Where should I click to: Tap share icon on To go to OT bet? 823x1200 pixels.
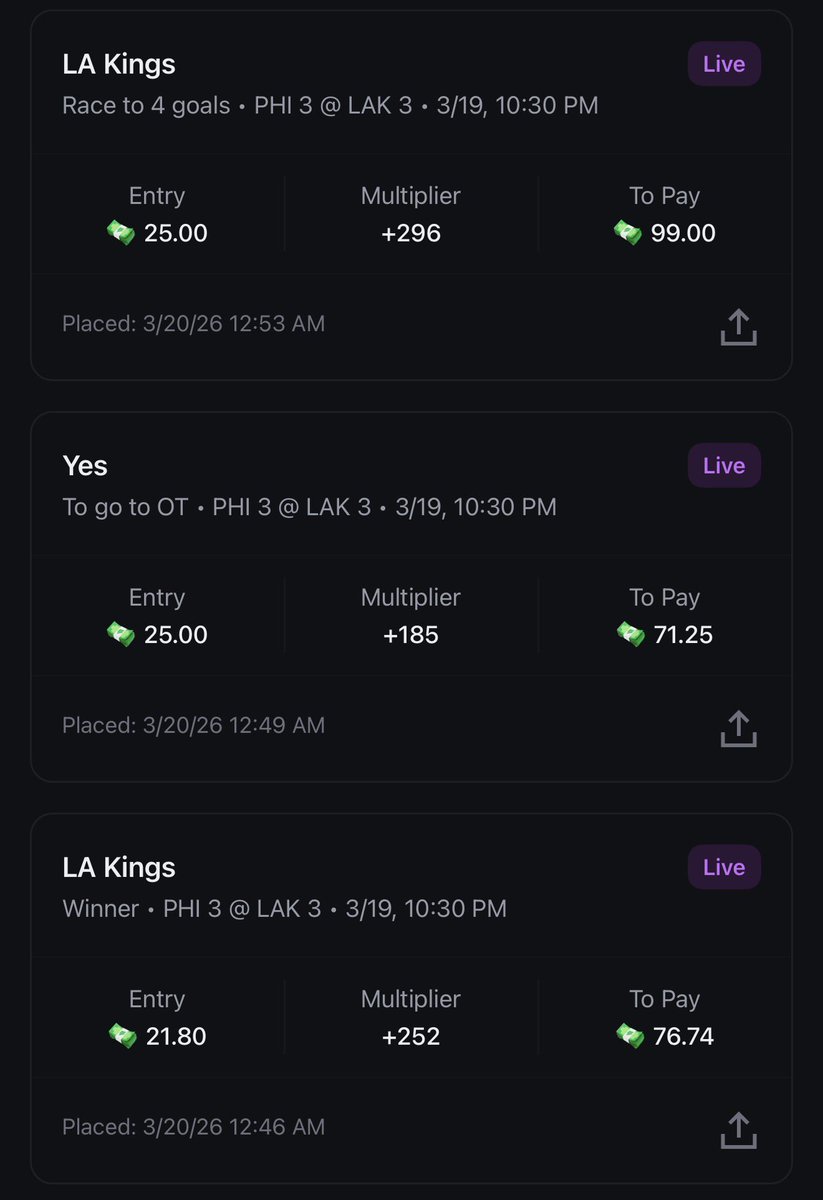[738, 728]
